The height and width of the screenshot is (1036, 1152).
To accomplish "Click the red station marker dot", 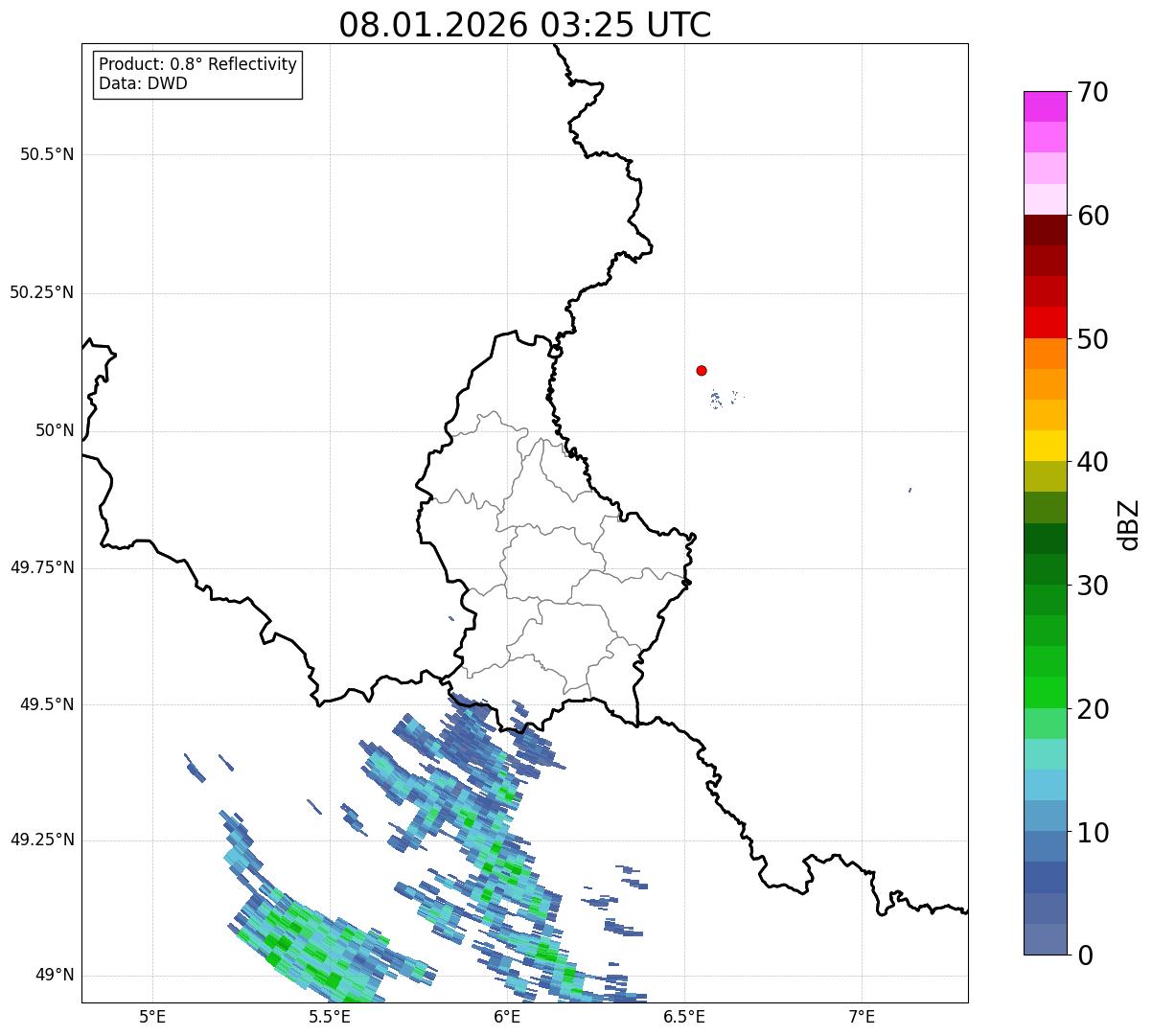I will pos(702,370).
